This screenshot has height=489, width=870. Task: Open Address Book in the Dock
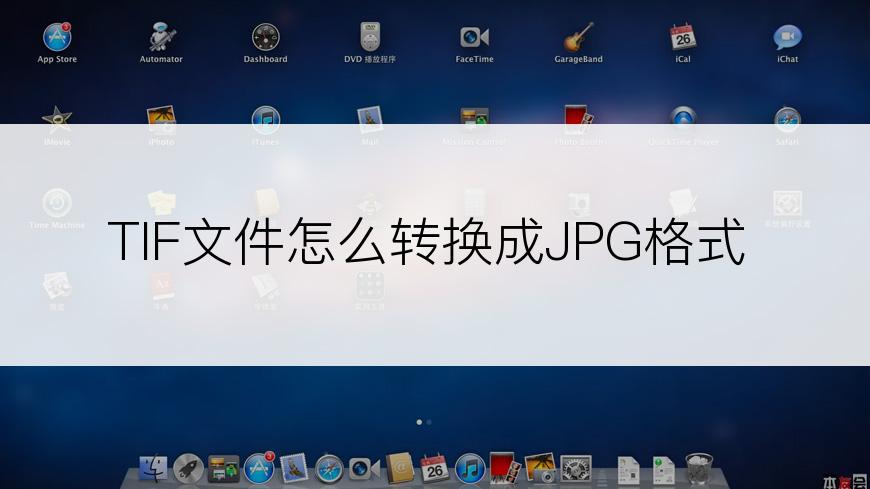coord(399,468)
